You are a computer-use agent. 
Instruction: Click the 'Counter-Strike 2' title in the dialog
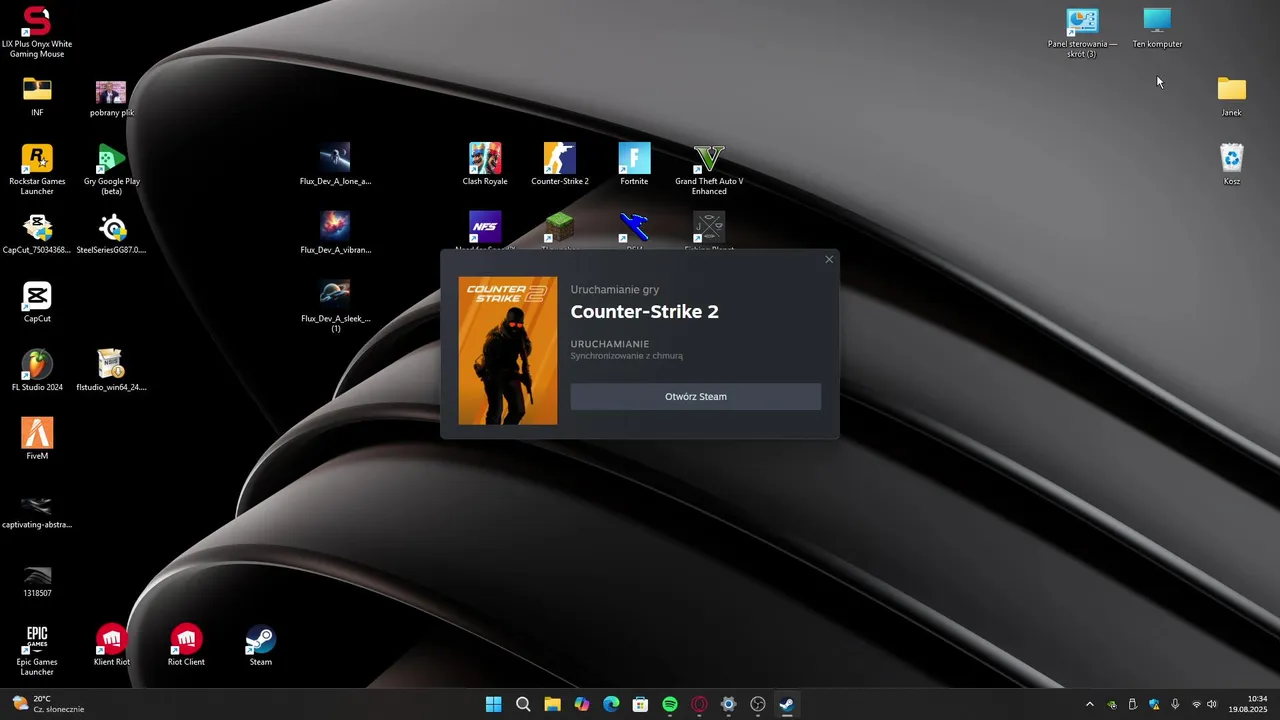[x=644, y=311]
